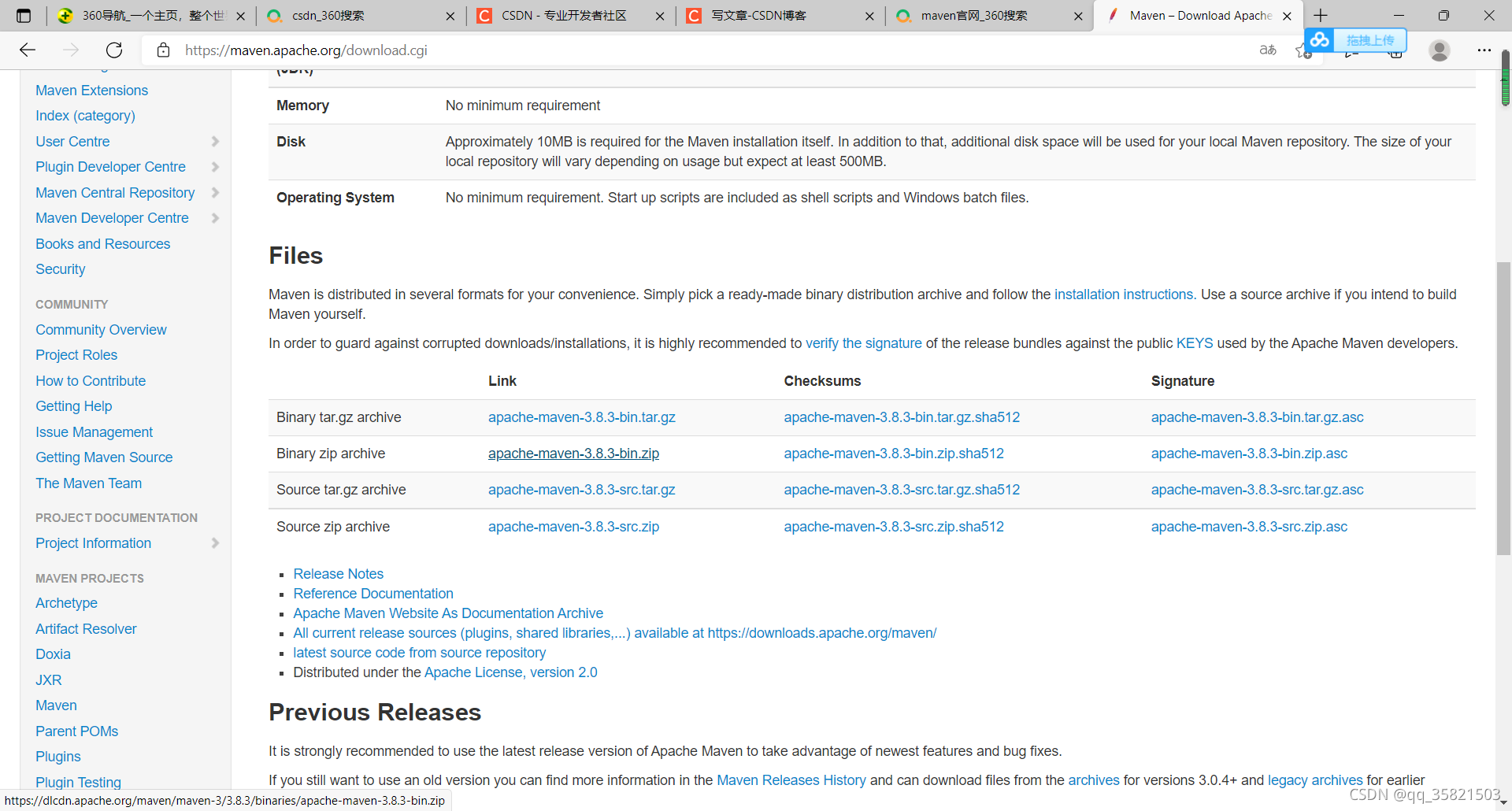Image resolution: width=1512 pixels, height=811 pixels.
Task: Download apache-maven-3.8.3-src.tar.gz
Action: coord(582,490)
